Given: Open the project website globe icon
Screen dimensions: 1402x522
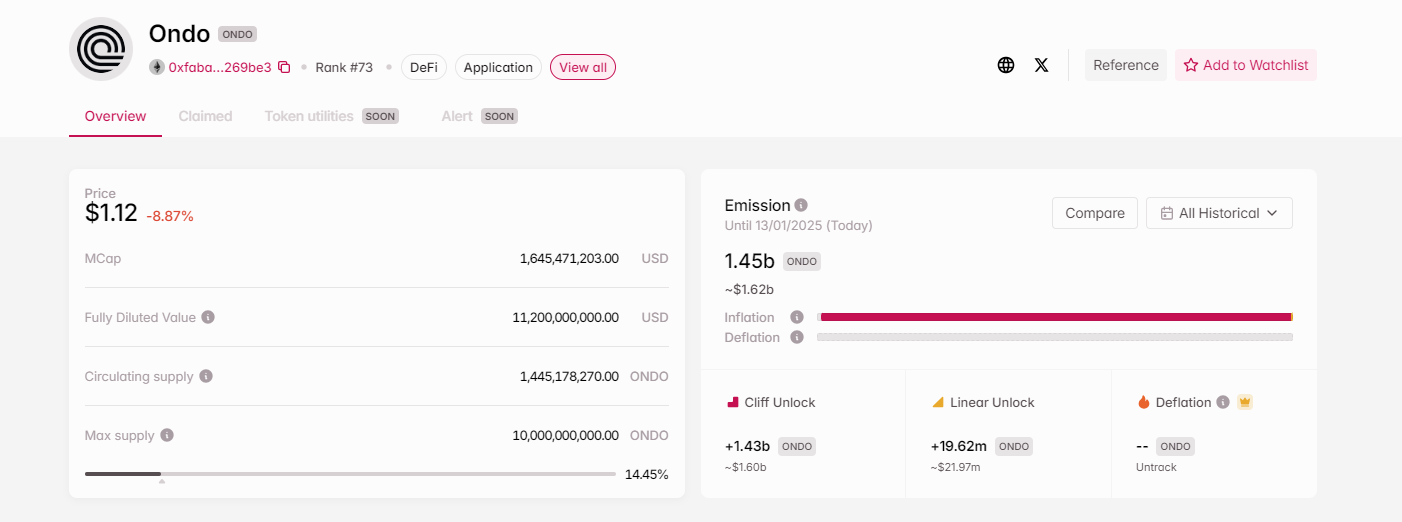Looking at the screenshot, I should (1006, 65).
